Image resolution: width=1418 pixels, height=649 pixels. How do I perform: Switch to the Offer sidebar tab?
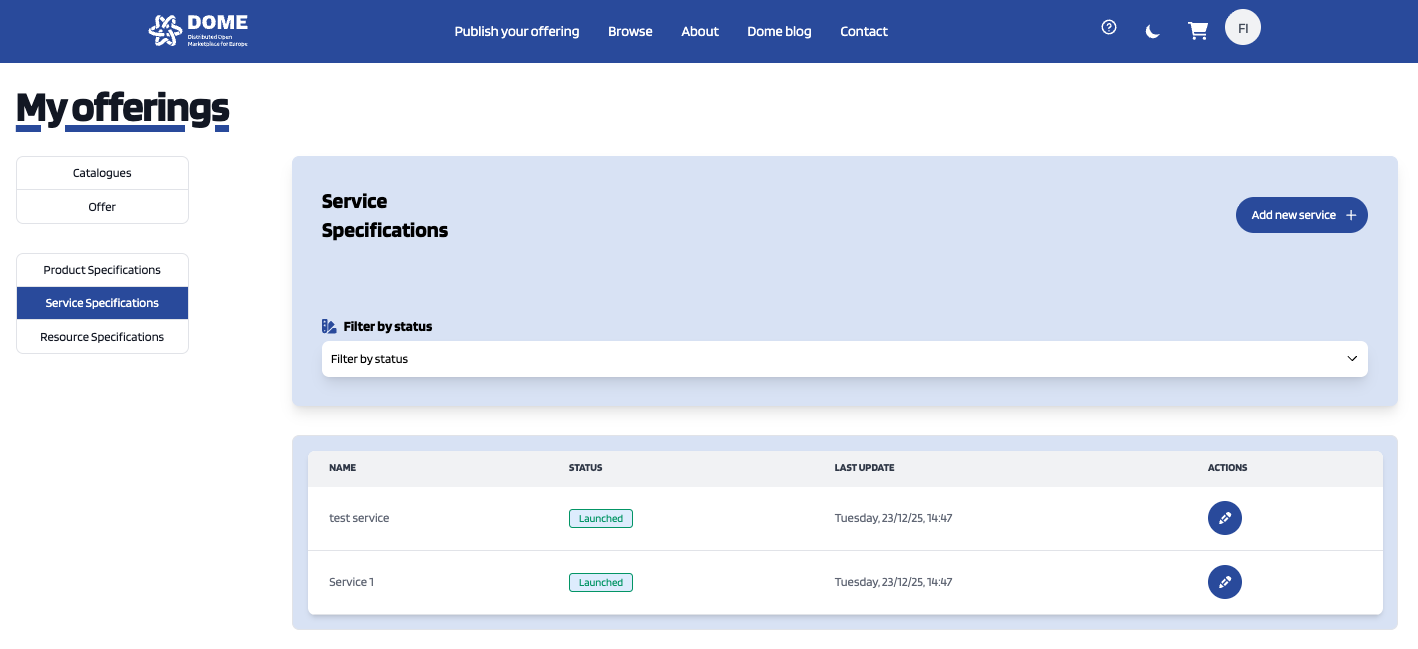[102, 207]
